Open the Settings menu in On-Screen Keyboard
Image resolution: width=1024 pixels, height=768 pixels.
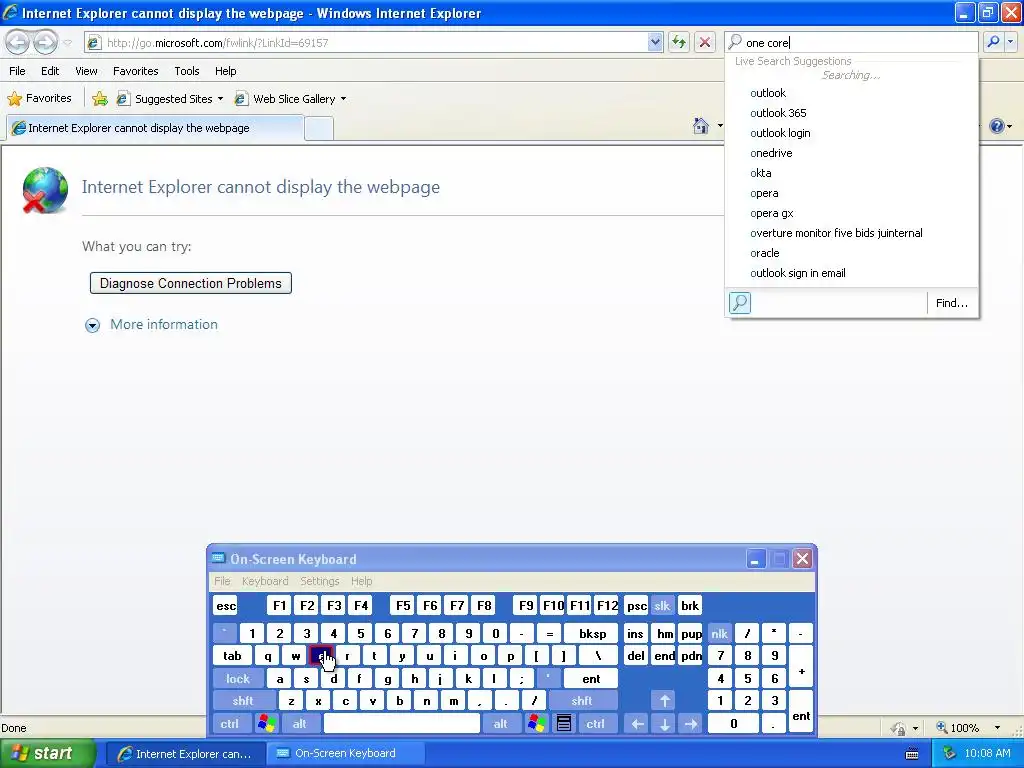(319, 581)
